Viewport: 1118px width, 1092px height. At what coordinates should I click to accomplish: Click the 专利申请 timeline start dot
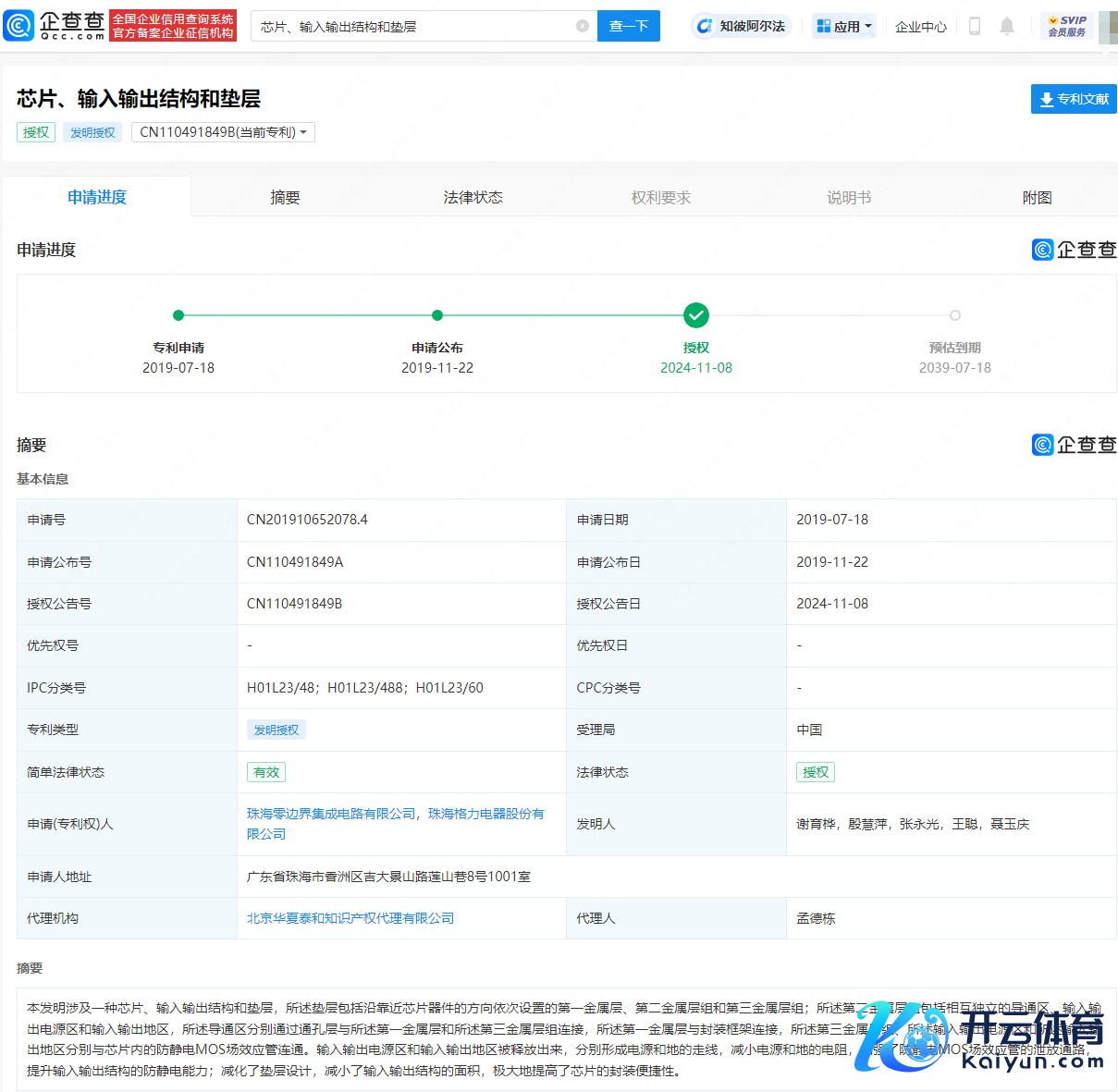178,315
